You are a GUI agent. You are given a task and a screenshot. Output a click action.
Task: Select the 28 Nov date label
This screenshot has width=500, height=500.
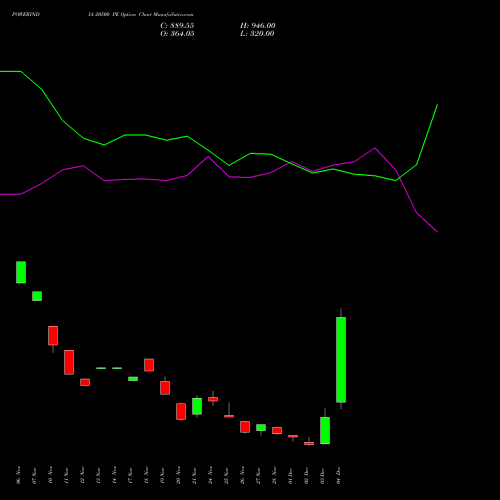[274, 475]
